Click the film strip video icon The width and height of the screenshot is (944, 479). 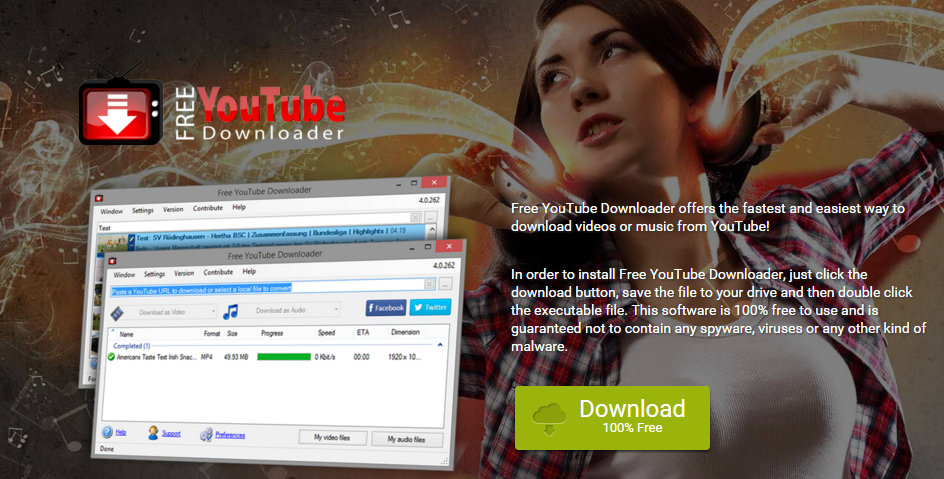(117, 313)
